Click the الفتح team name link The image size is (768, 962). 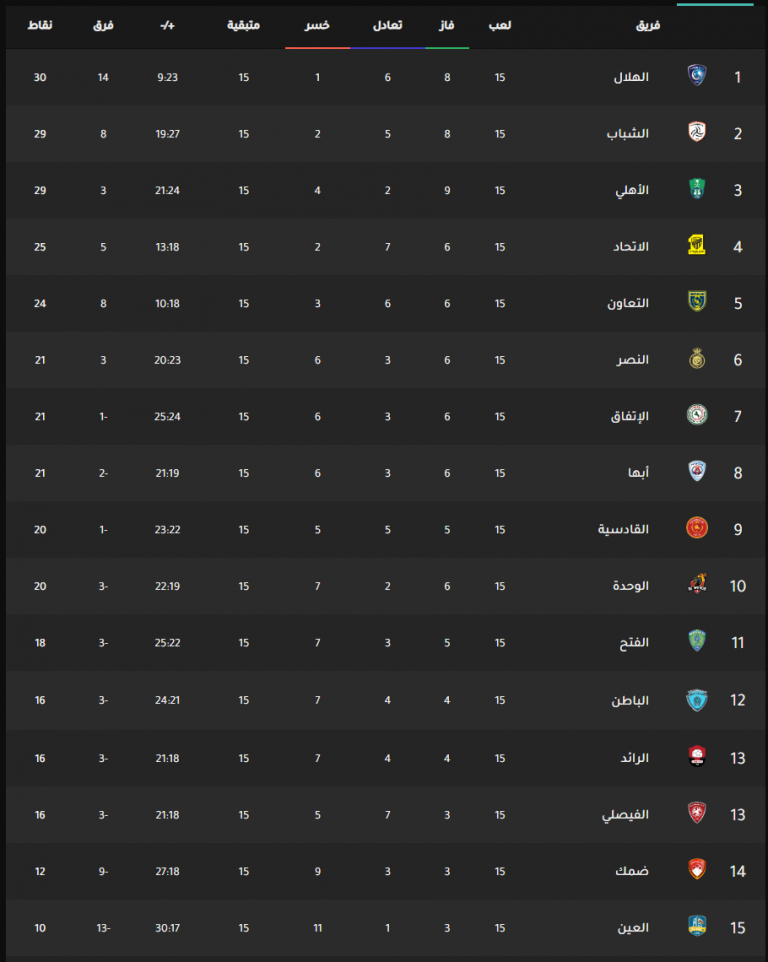click(x=634, y=643)
